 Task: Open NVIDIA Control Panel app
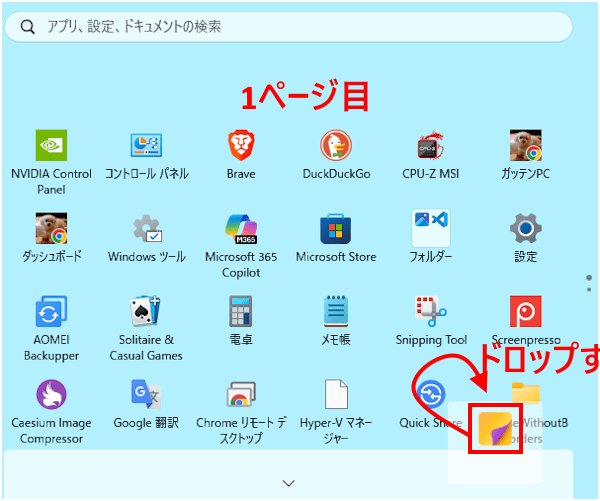(51, 145)
